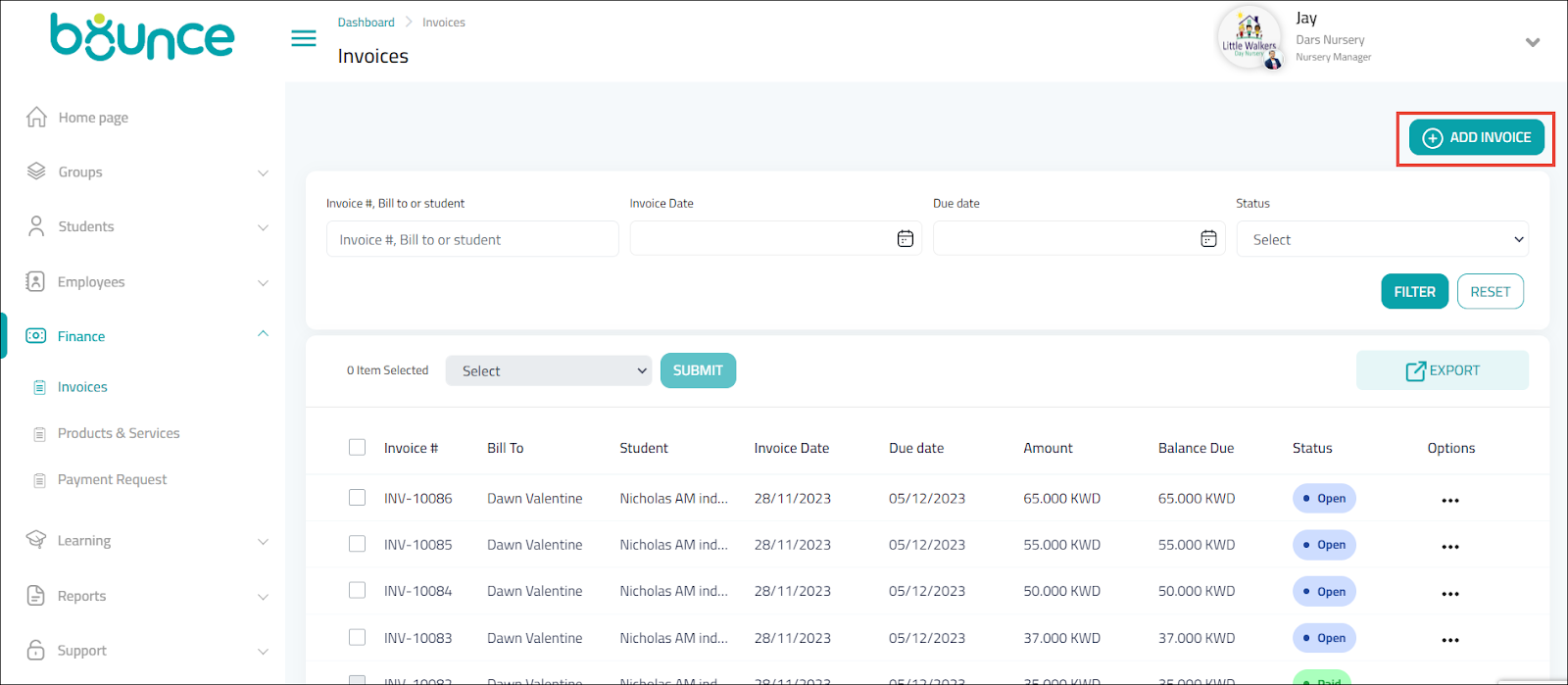Viewport: 1568px width, 685px height.
Task: Expand the Support menu chevron
Action: 263,652
